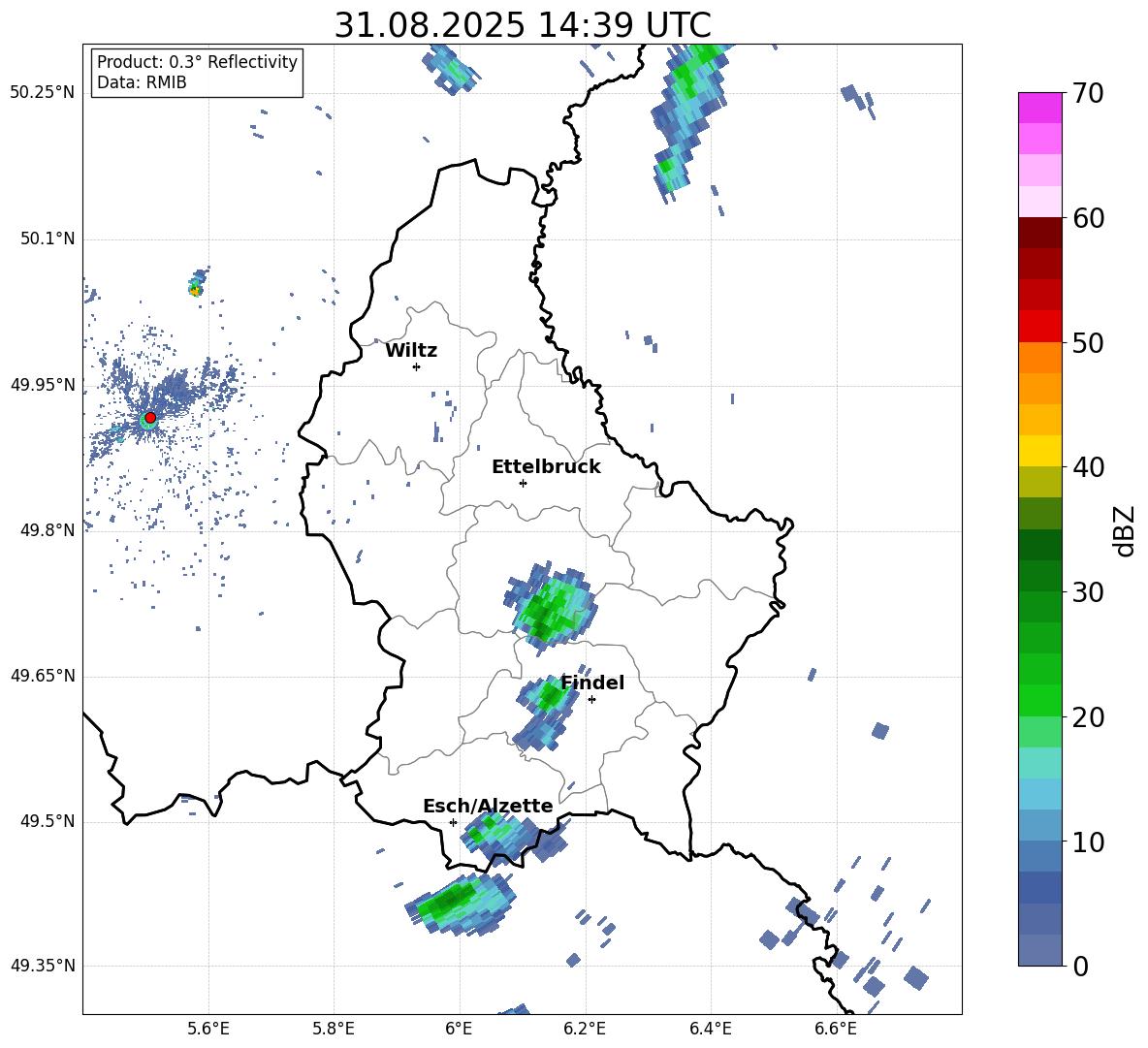
Task: Click the 6.2°E longitude label
Action: click(x=585, y=1030)
